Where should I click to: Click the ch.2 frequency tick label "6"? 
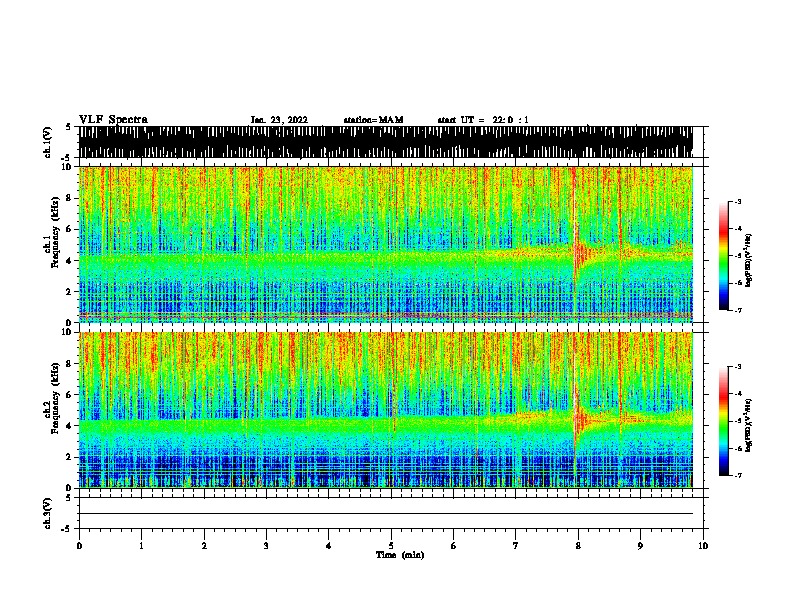coord(70,395)
